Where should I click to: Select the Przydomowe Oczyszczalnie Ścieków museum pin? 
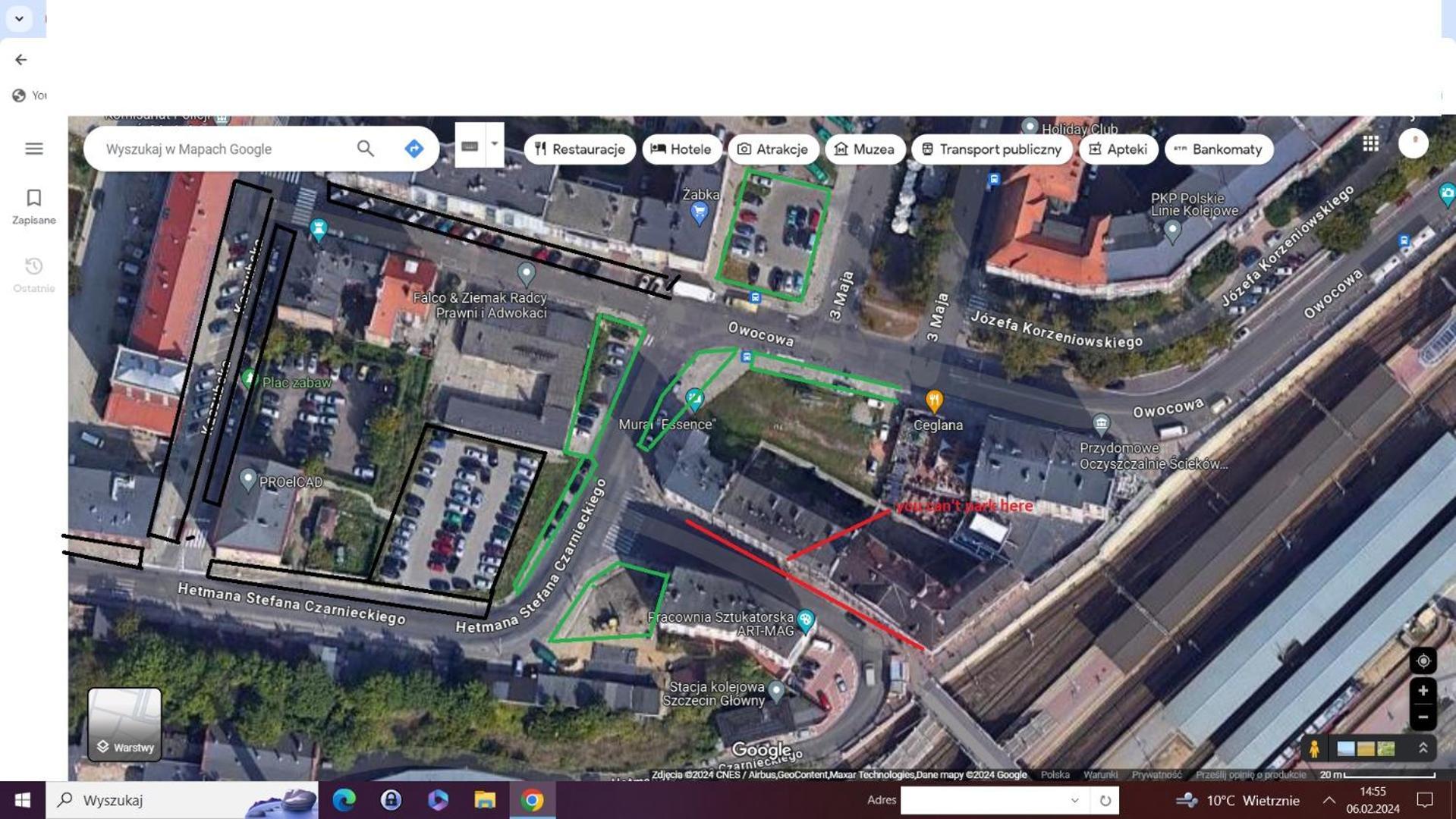[x=1101, y=423]
